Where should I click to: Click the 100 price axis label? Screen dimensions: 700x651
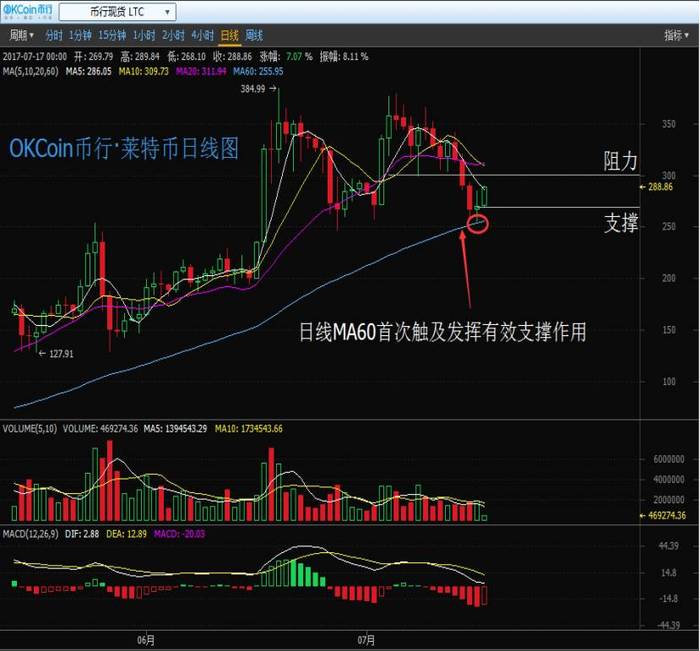[x=668, y=382]
